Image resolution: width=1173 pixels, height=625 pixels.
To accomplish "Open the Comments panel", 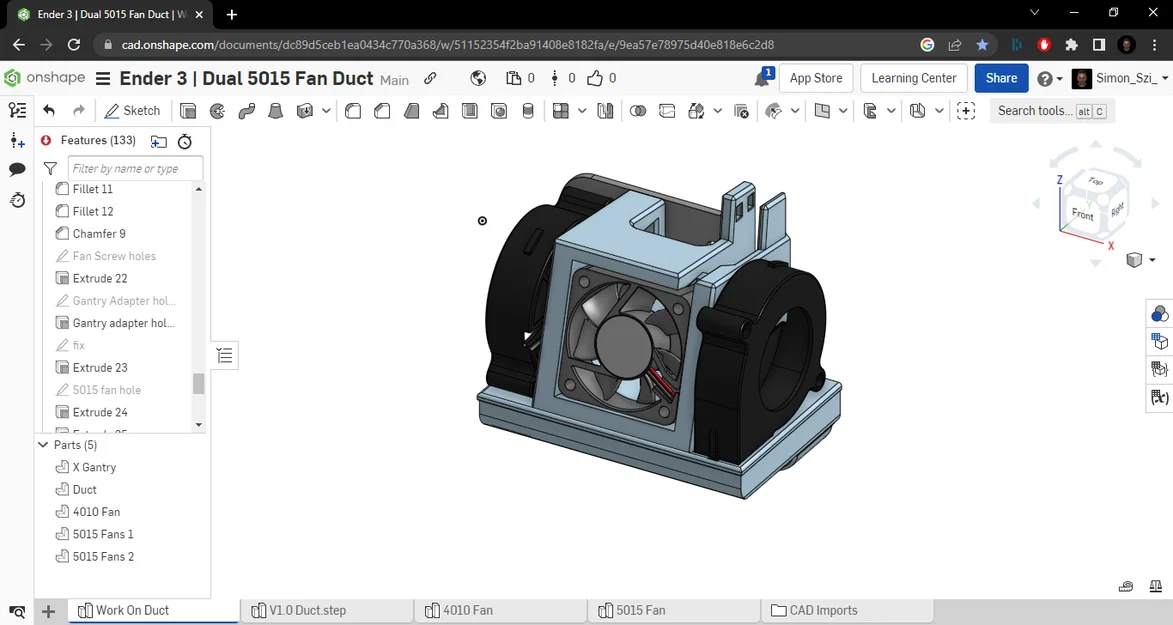I will coord(17,170).
